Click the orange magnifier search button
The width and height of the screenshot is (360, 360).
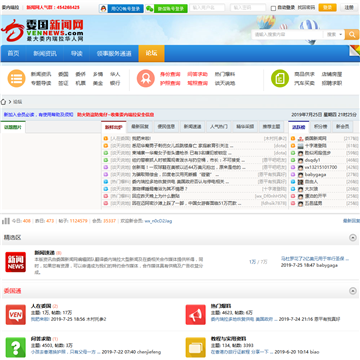click(351, 34)
